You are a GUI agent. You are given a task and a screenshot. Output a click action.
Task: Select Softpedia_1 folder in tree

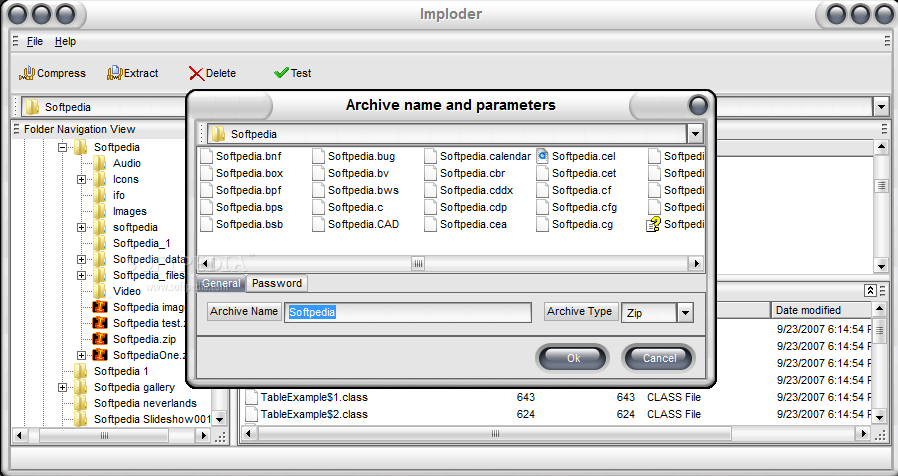click(141, 243)
